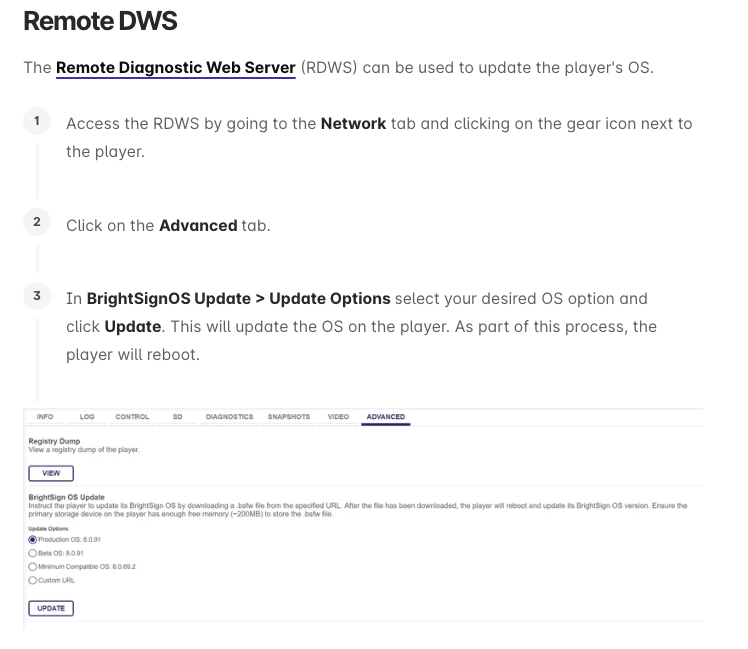The width and height of the screenshot is (748, 649).
Task: Click the step 3 number badge
Action: [37, 296]
